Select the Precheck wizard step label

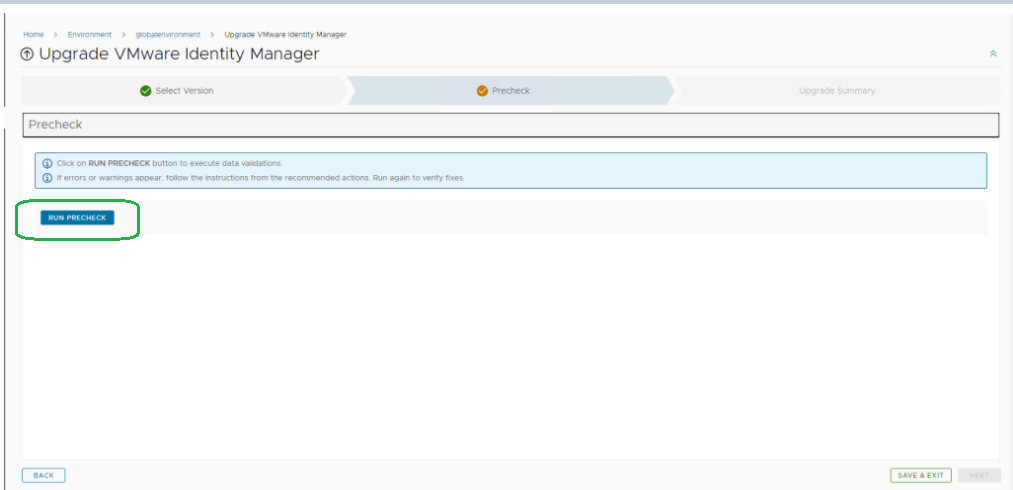[x=511, y=91]
